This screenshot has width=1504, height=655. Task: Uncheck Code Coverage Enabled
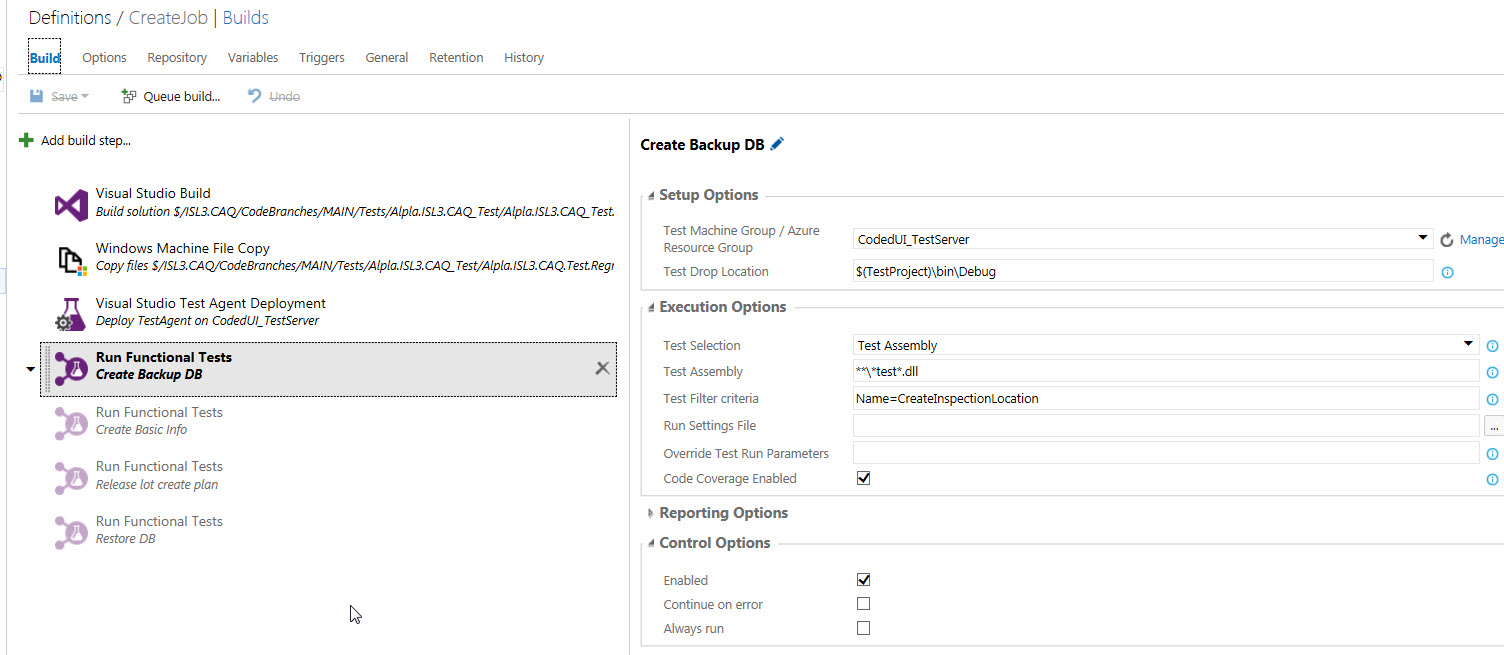863,478
